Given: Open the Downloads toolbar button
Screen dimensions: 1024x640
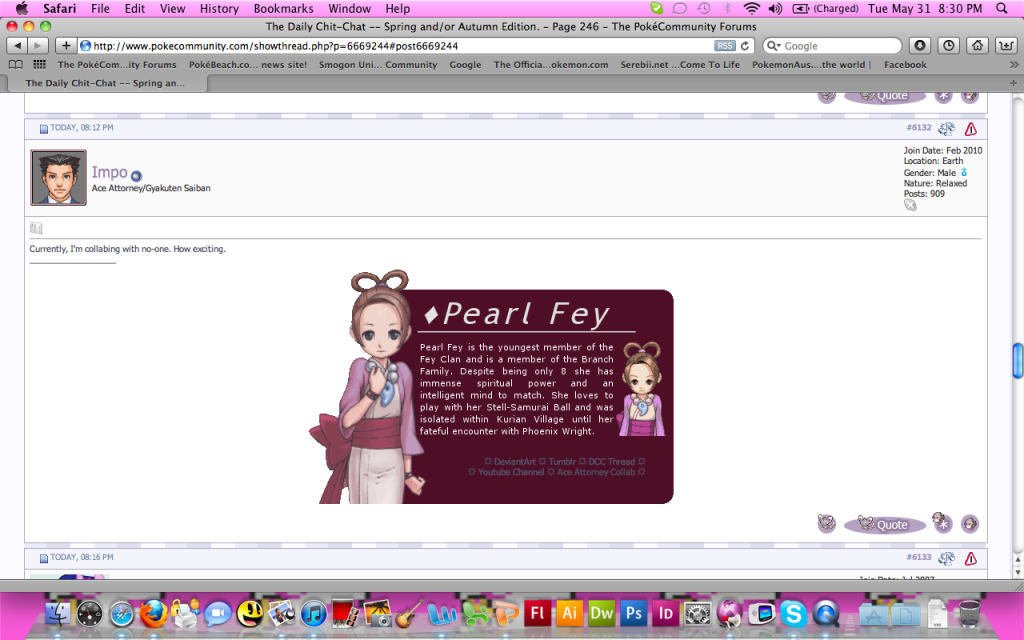Looking at the screenshot, I should 920,46.
